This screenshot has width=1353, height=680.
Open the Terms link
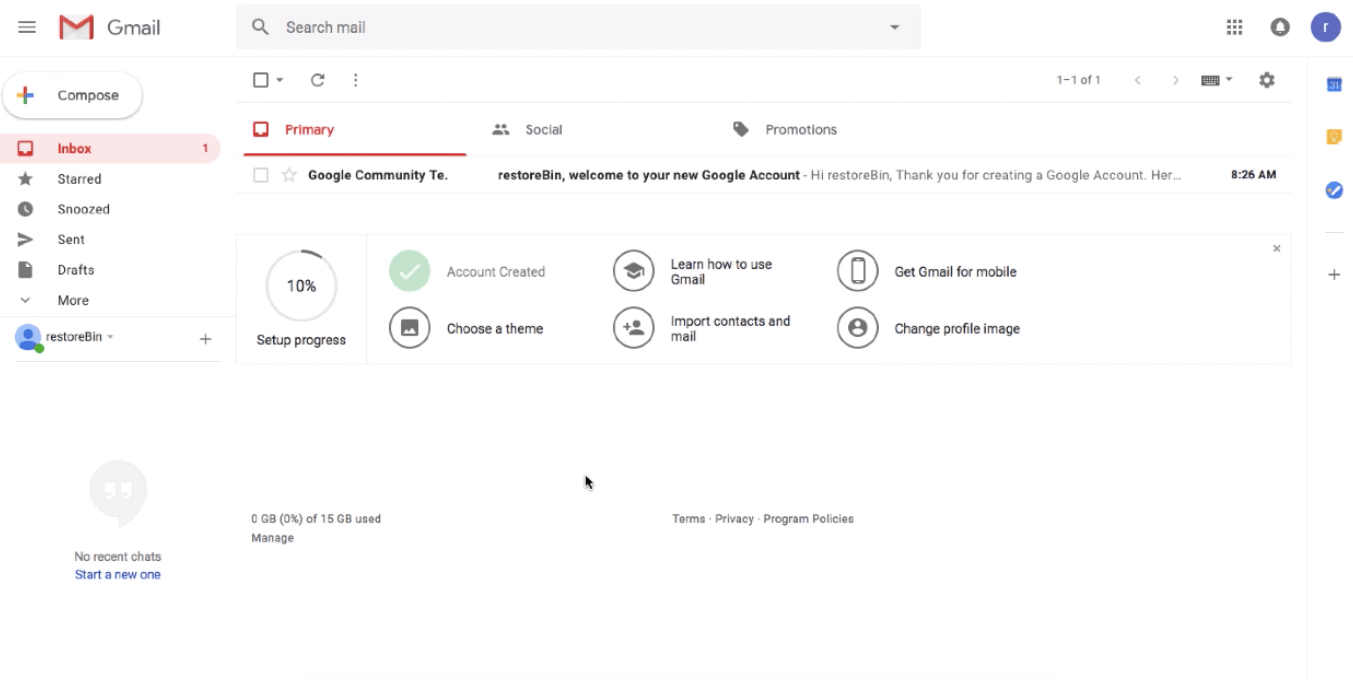688,519
